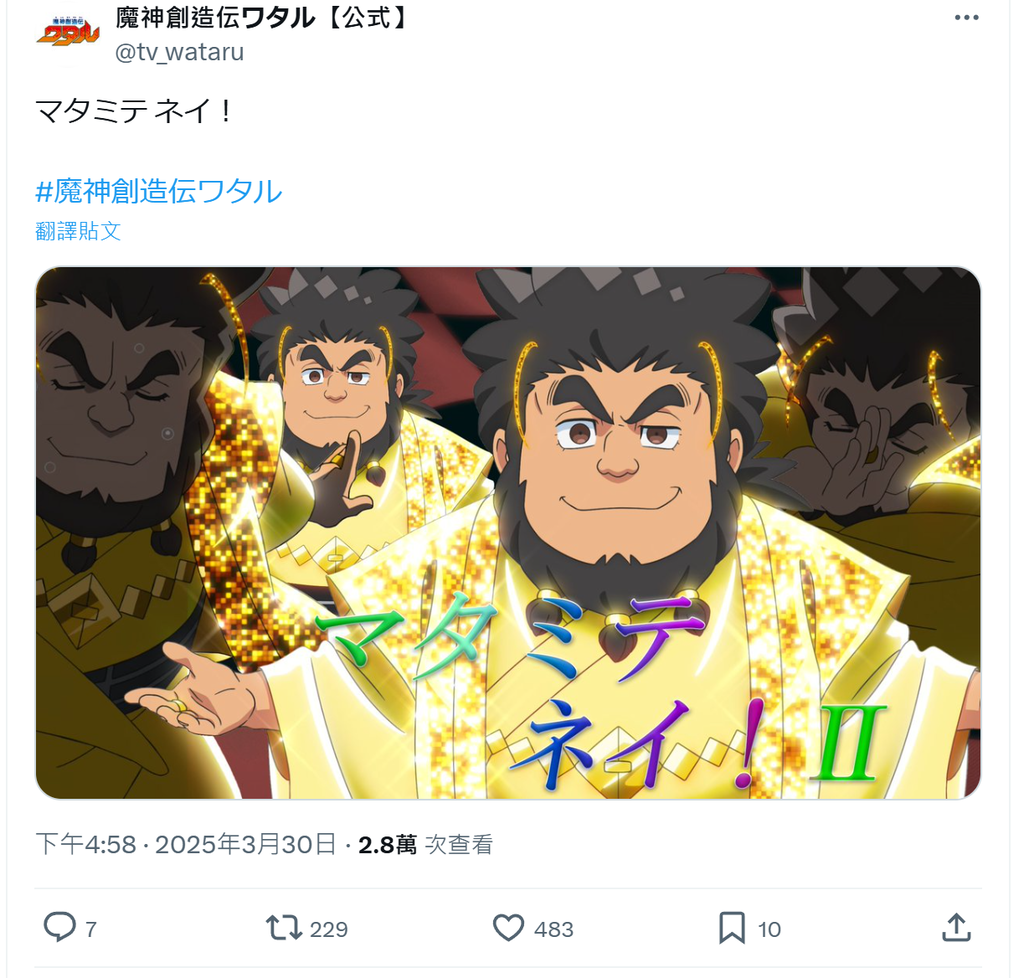Click the マタミテネイ! II caption in image
Screen dimensions: 1024x978
pos(601,692)
